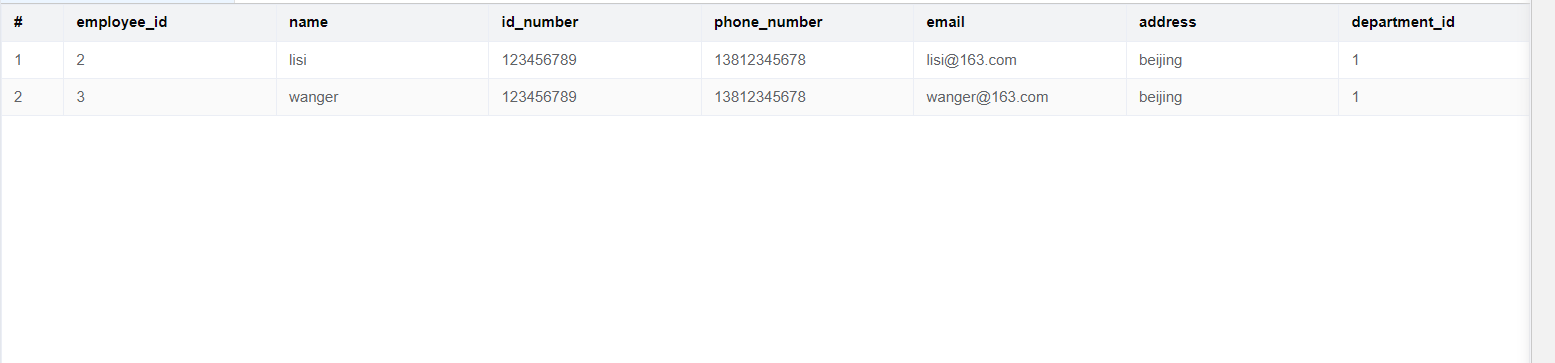Click employee_id value 2

[170, 60]
